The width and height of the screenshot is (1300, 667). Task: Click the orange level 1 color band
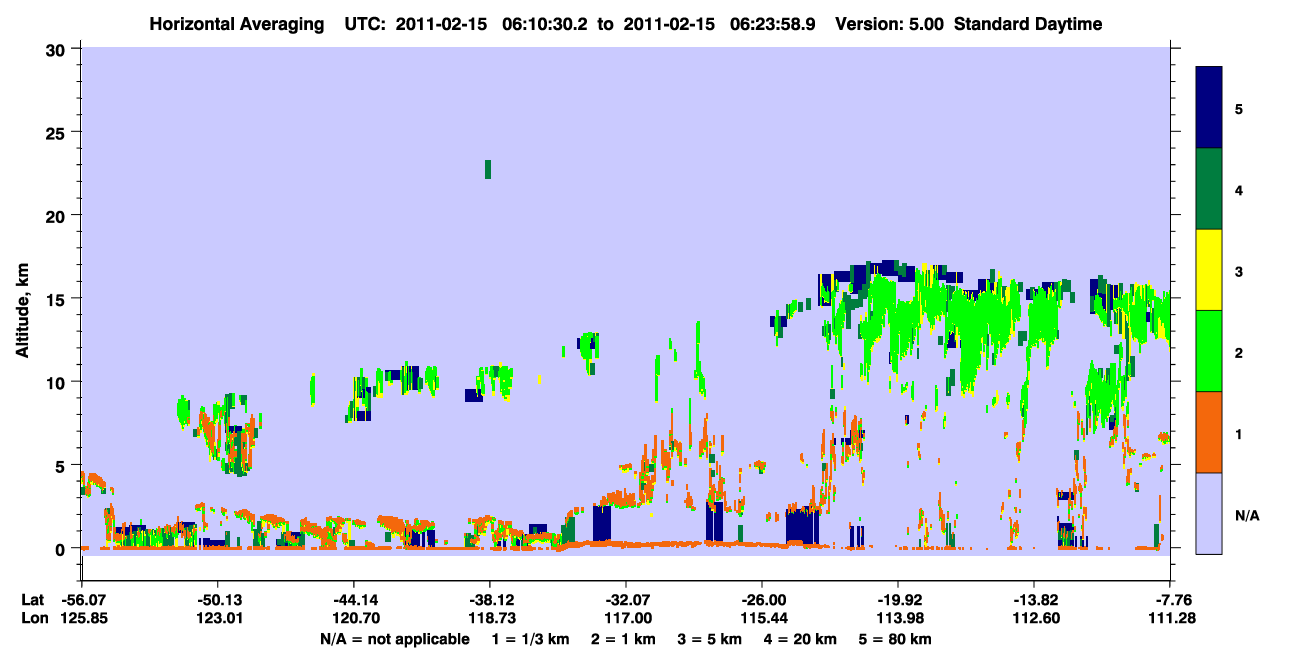pos(1209,432)
